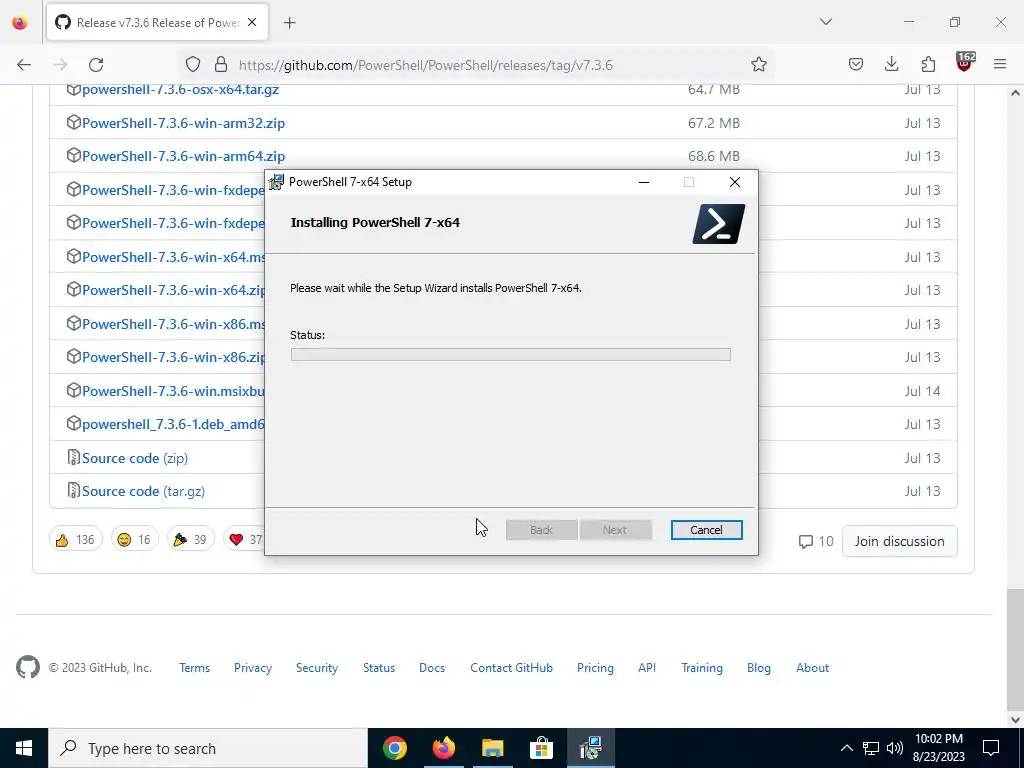Reload the GitHub release page
The image size is (1024, 768).
click(96, 65)
